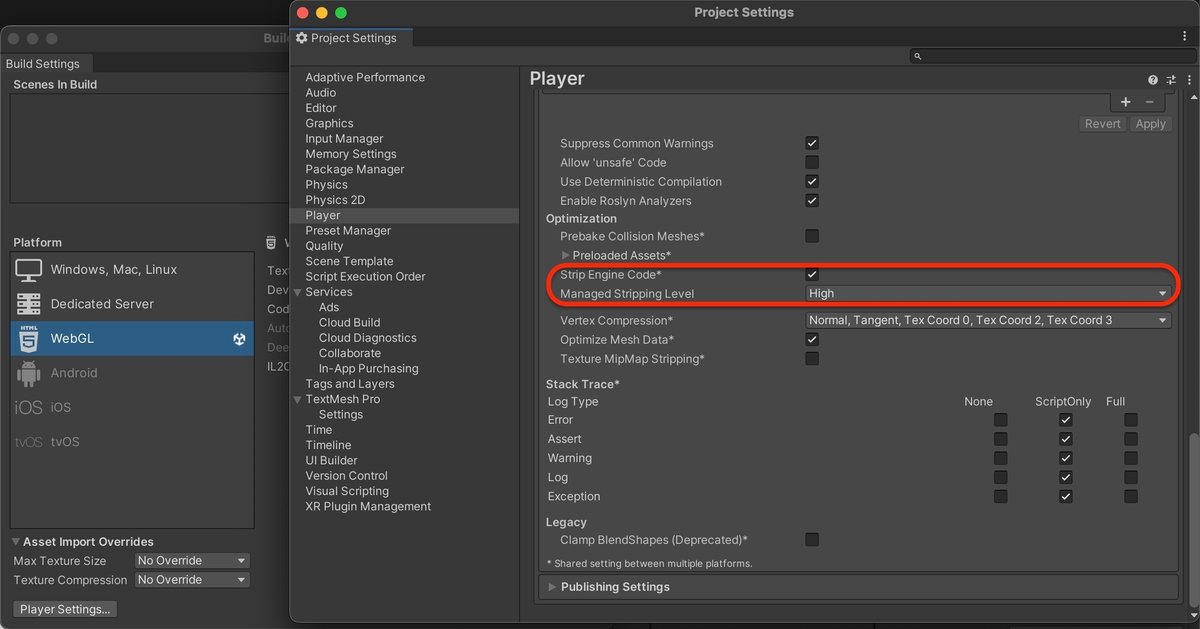This screenshot has width=1200, height=629.
Task: Select the Dedicated Server platform icon
Action: pyautogui.click(x=29, y=304)
